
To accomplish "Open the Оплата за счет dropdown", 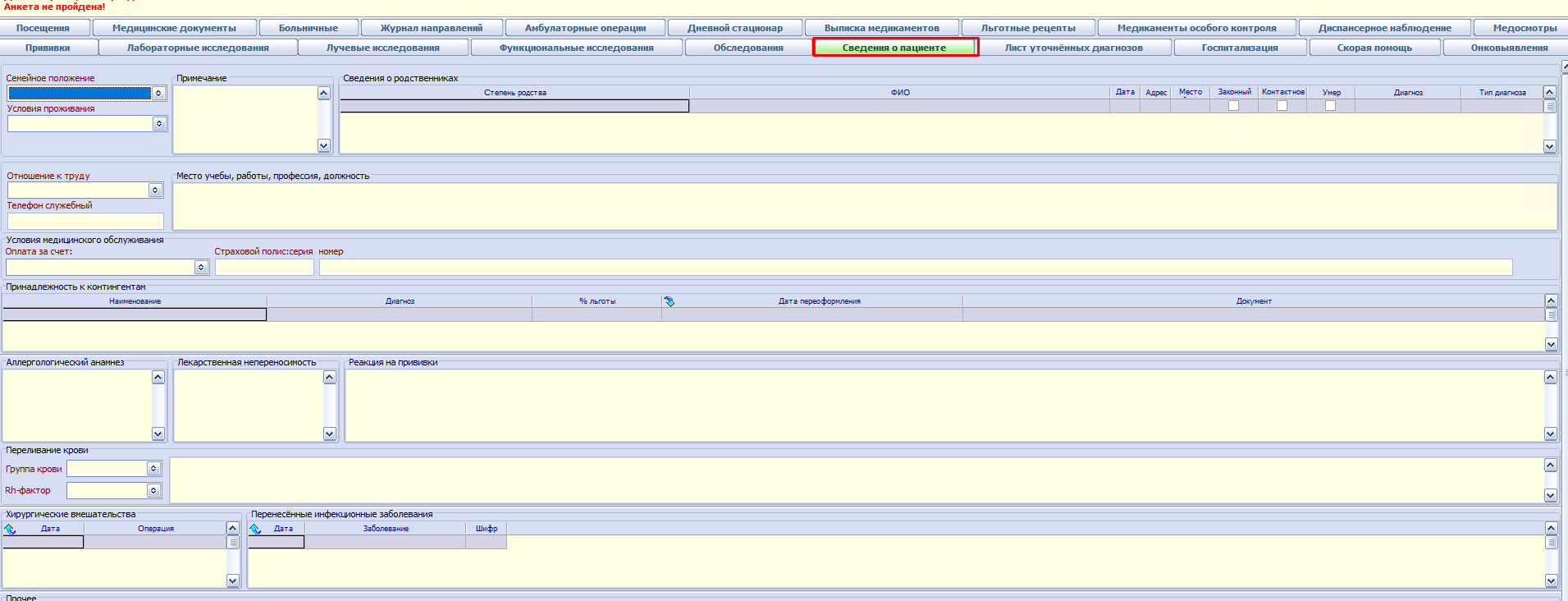I will [x=201, y=268].
